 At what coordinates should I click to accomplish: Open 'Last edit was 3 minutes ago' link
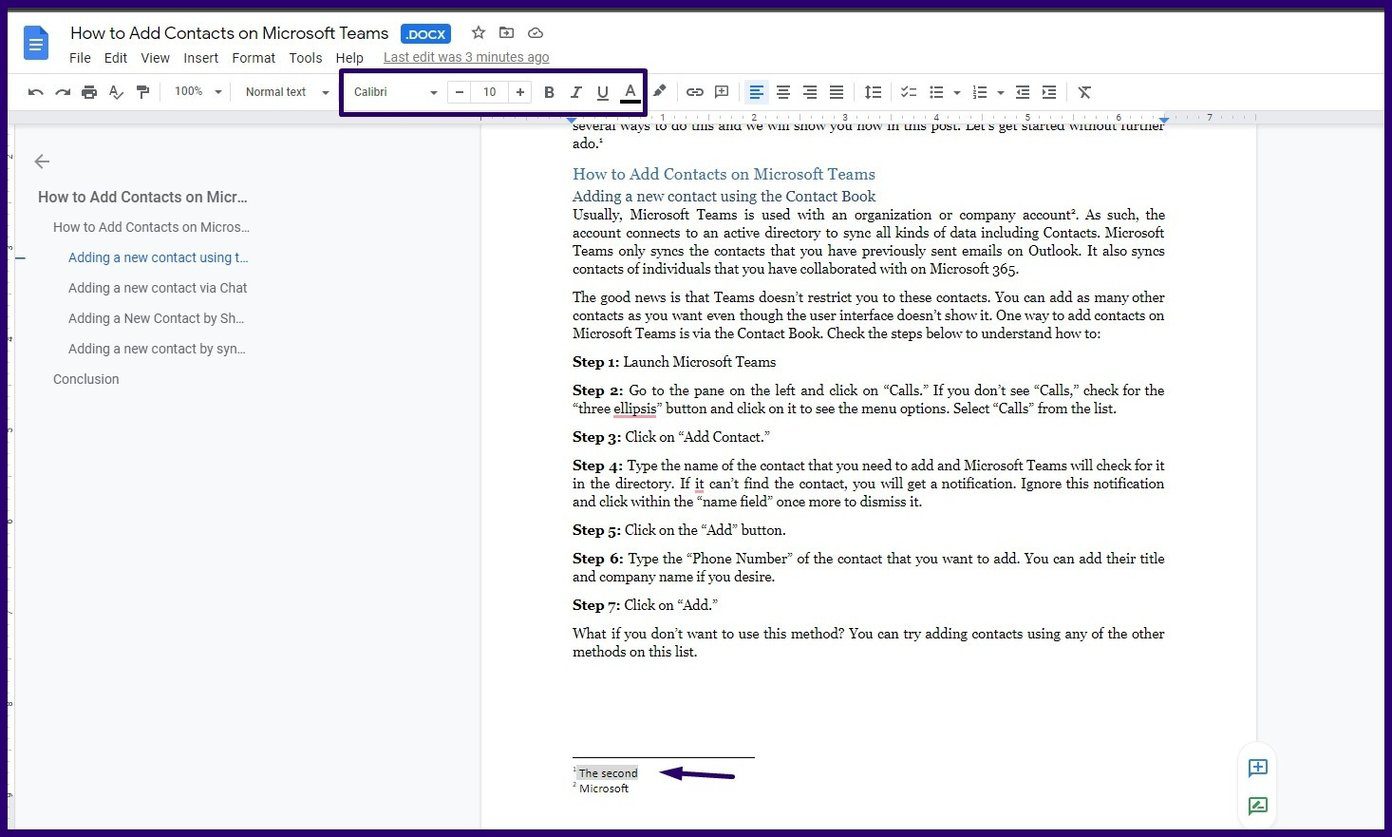coord(466,57)
